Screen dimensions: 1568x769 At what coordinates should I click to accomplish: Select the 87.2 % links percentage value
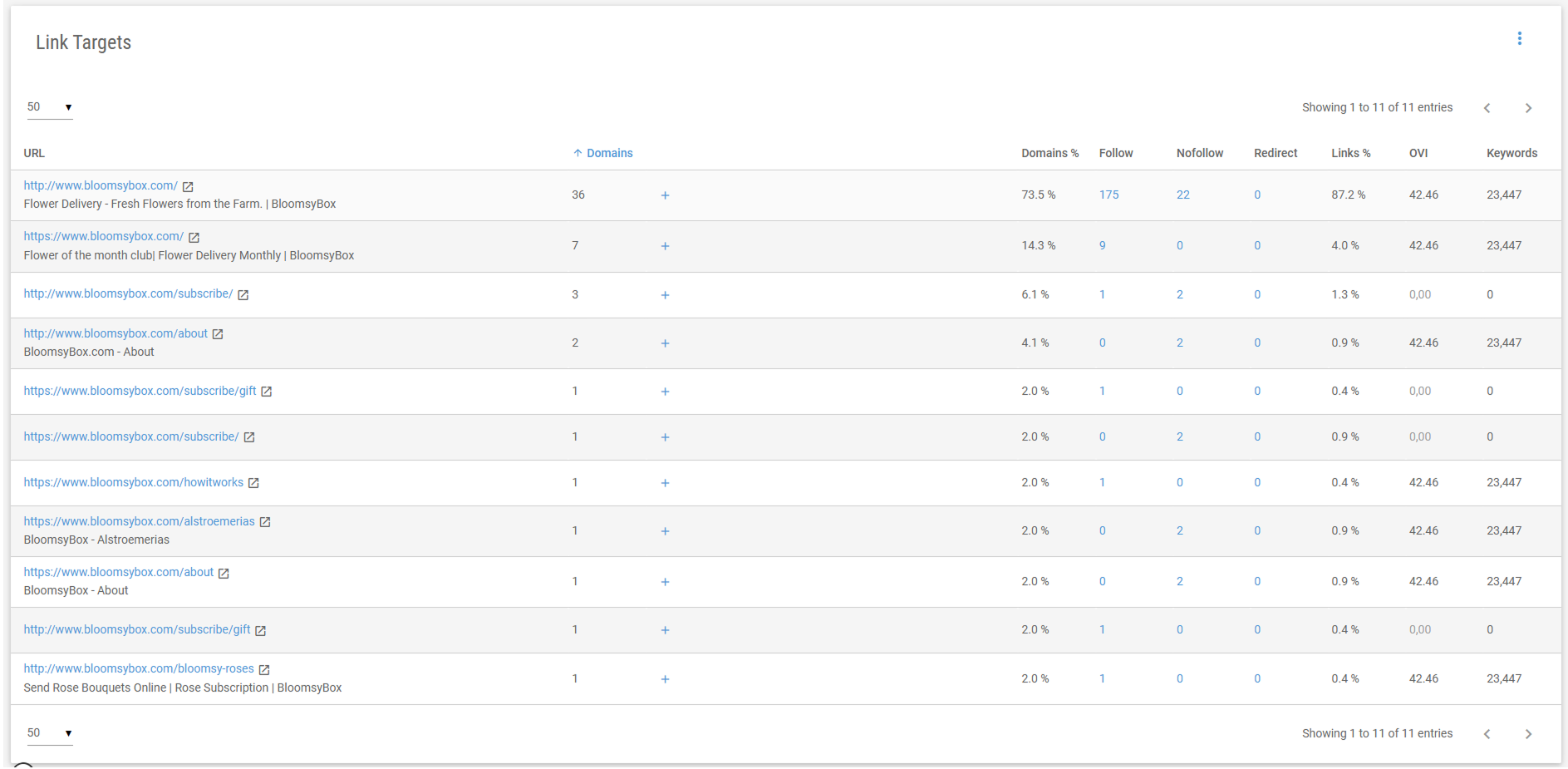pos(1349,195)
